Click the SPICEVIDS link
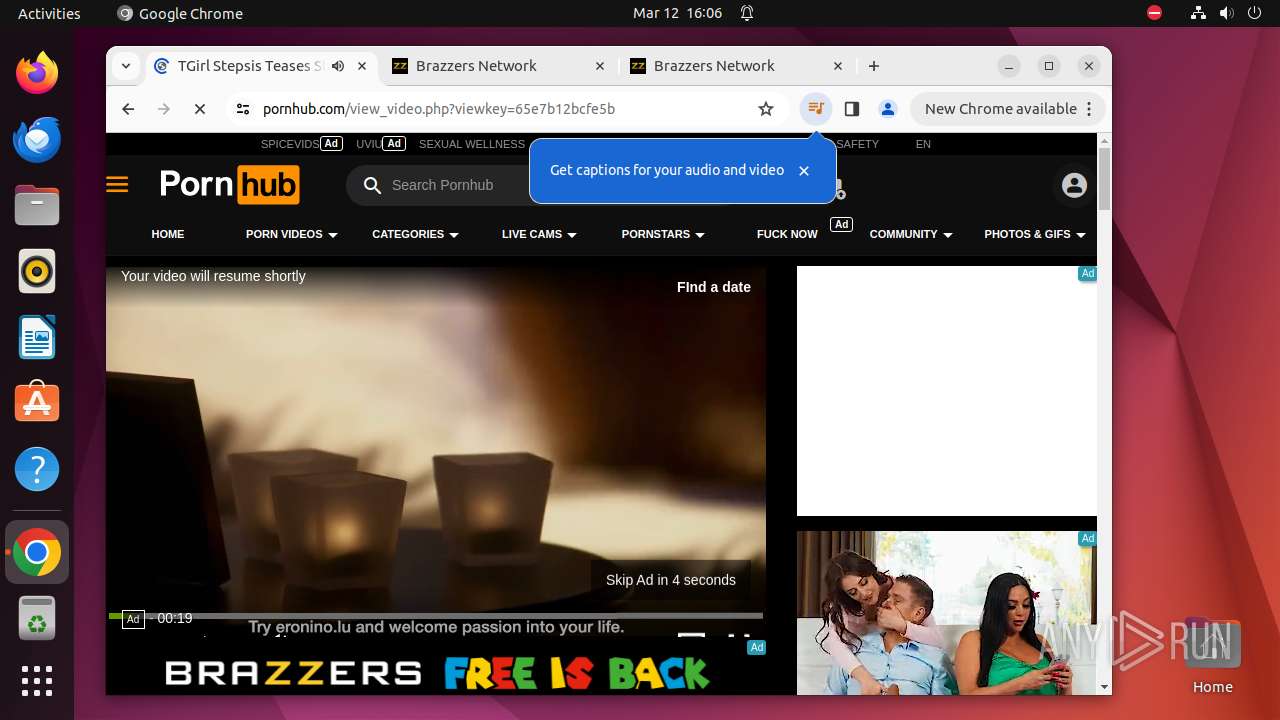The image size is (1280, 720). pyautogui.click(x=290, y=144)
